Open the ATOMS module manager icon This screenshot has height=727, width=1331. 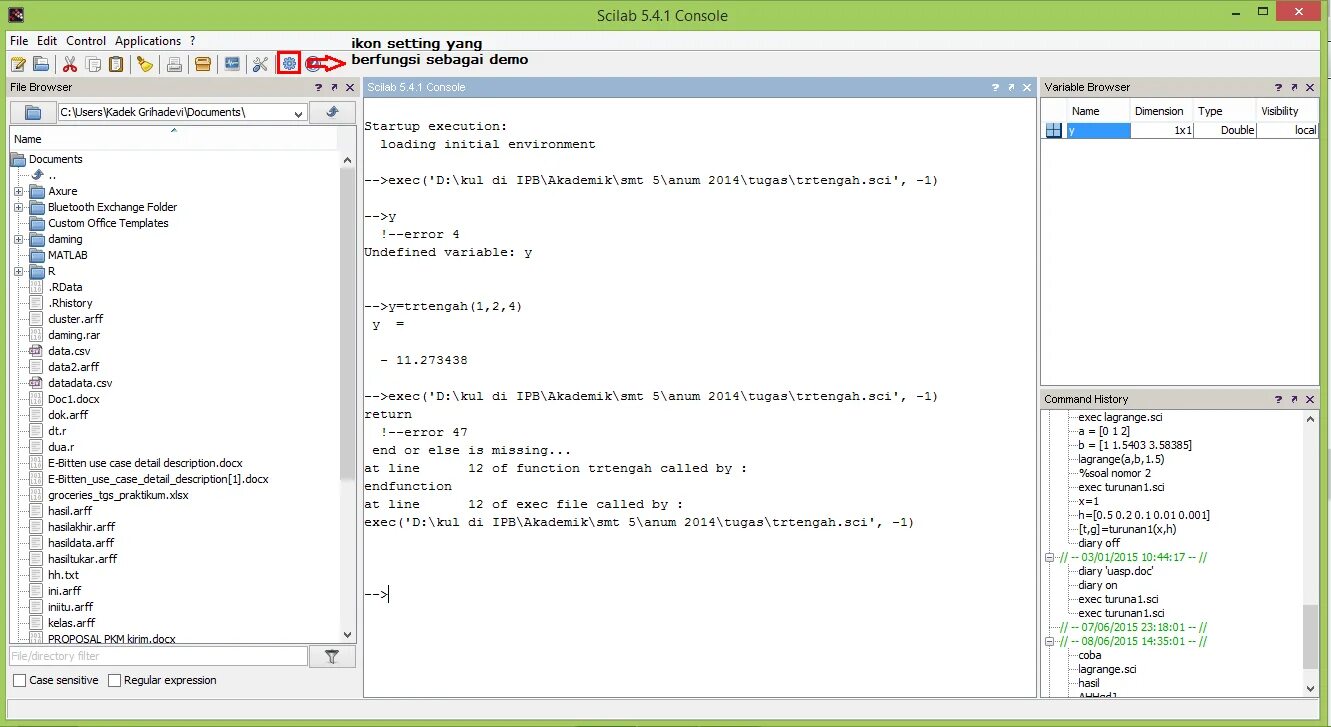point(203,64)
